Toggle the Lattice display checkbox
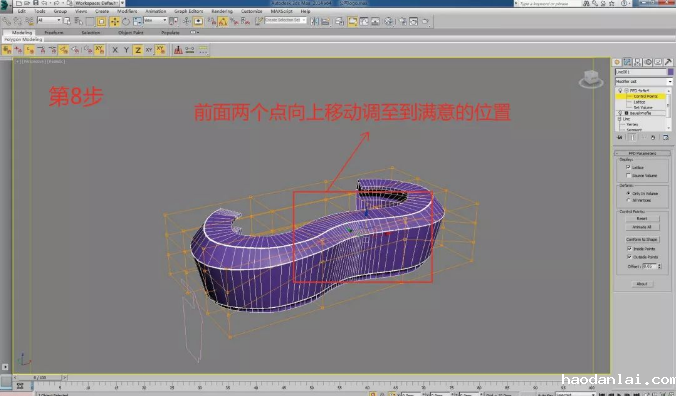Image resolution: width=676 pixels, height=396 pixels. tap(628, 167)
